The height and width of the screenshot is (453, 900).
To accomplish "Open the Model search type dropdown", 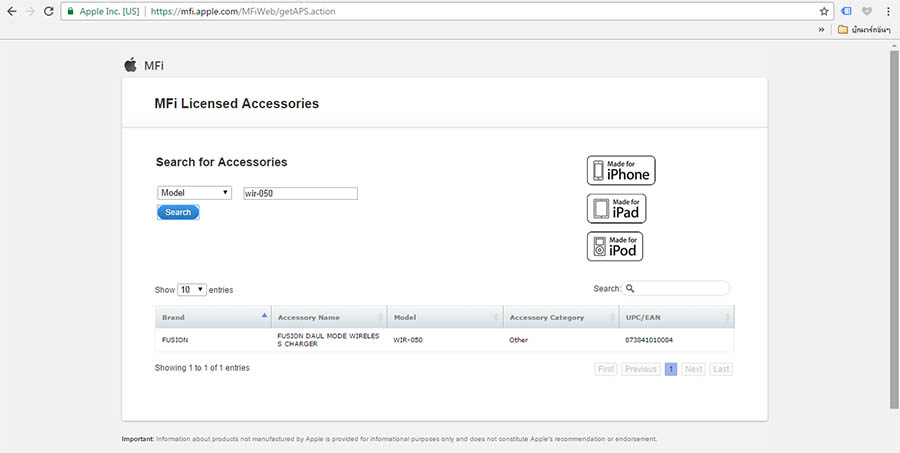I will tap(194, 193).
